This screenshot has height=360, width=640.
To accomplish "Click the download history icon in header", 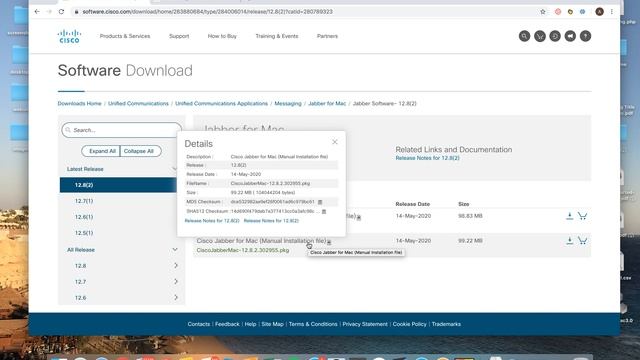I will (x=555, y=36).
